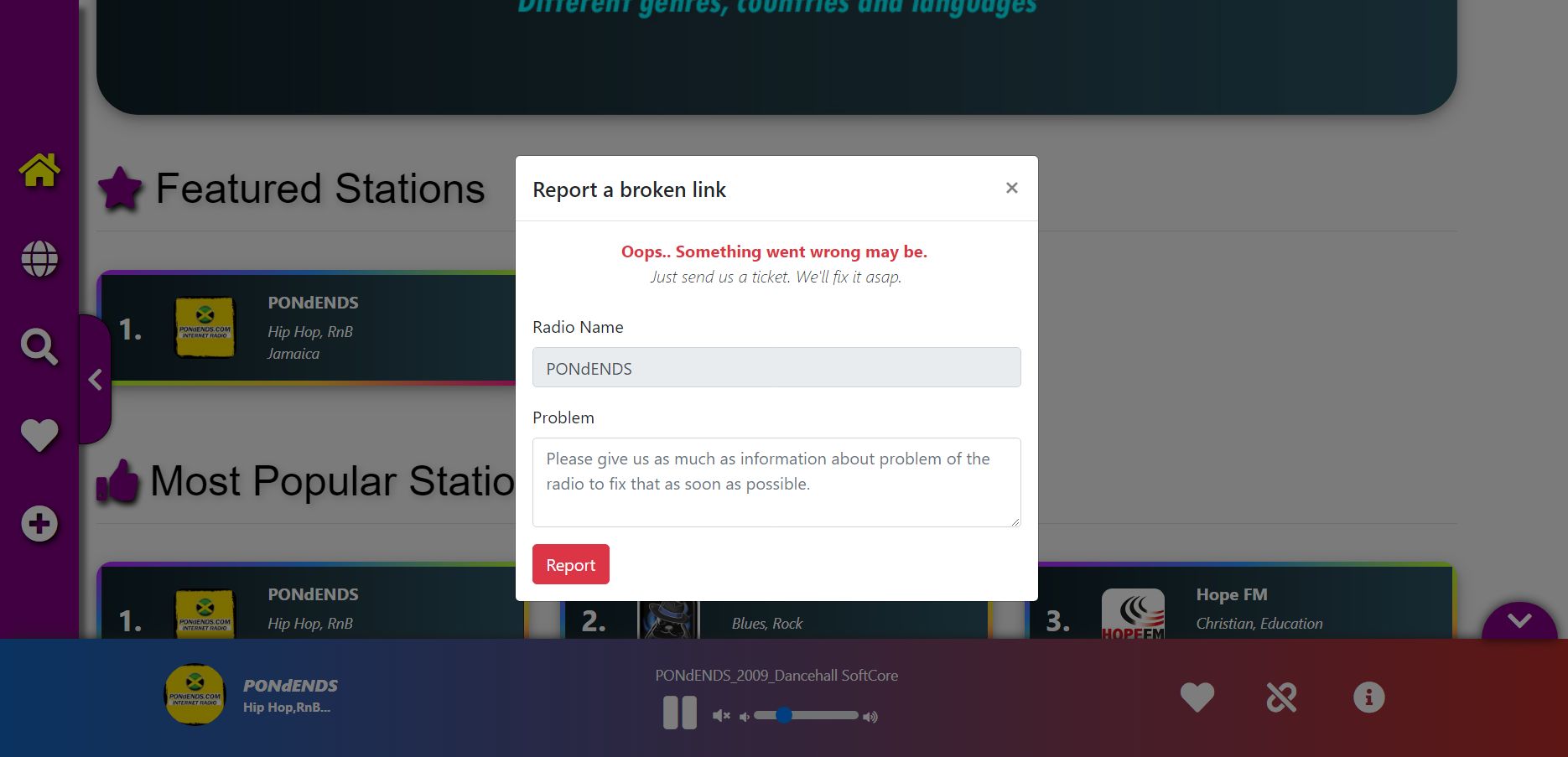Submit the red Report button
The width and height of the screenshot is (1568, 757).
coord(571,564)
